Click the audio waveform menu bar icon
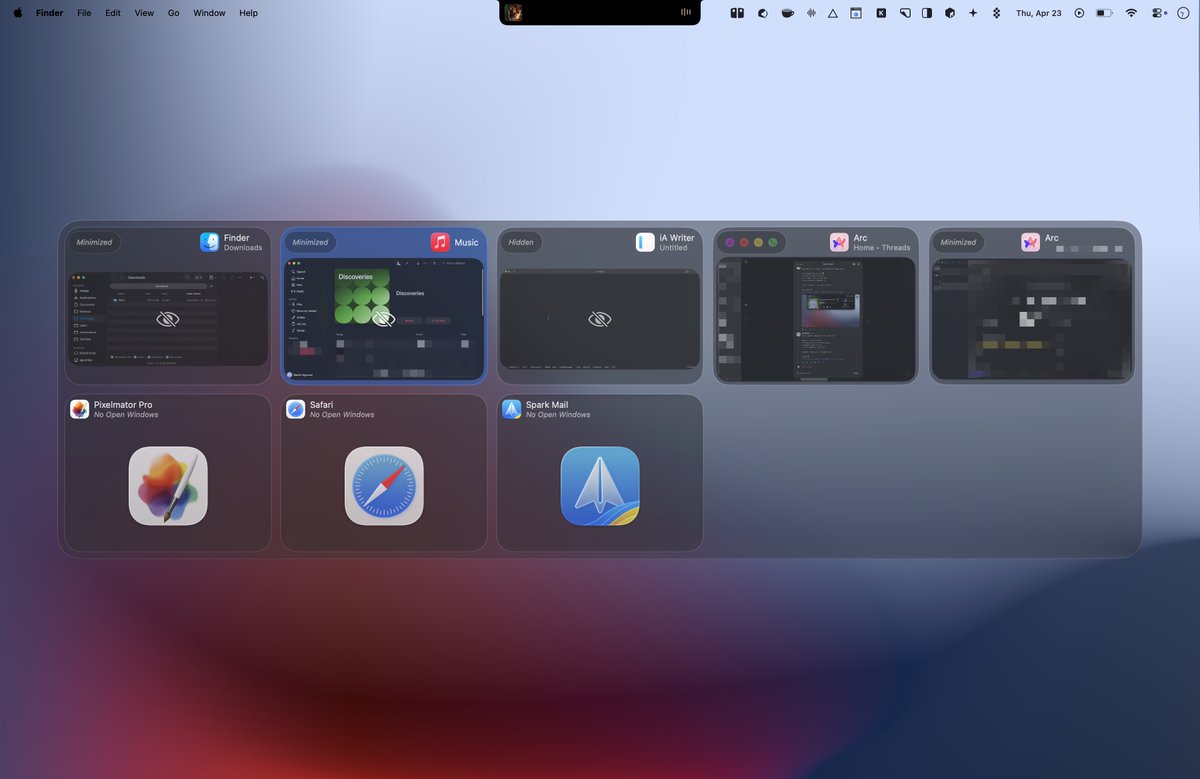 click(811, 13)
